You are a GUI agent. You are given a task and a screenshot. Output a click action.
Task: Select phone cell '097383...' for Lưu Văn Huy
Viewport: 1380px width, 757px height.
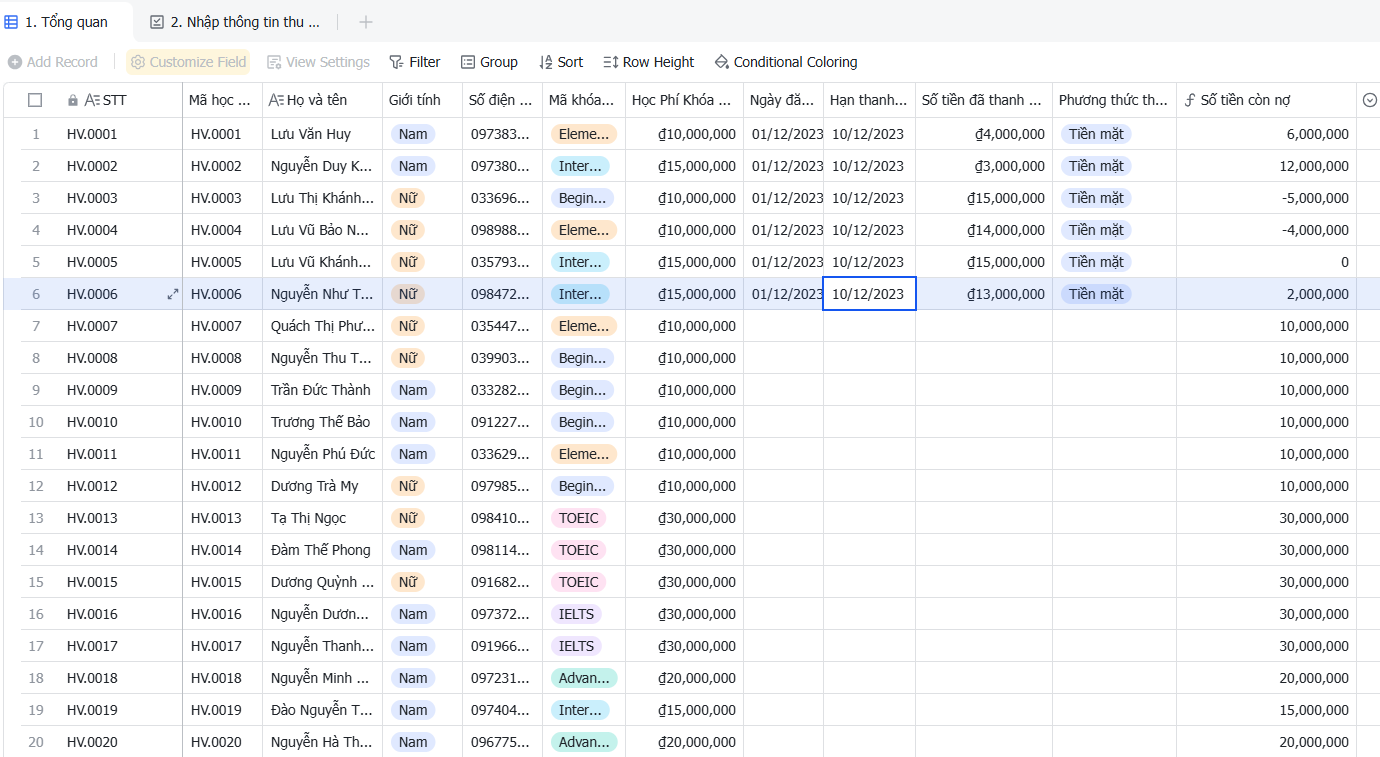tap(504, 134)
